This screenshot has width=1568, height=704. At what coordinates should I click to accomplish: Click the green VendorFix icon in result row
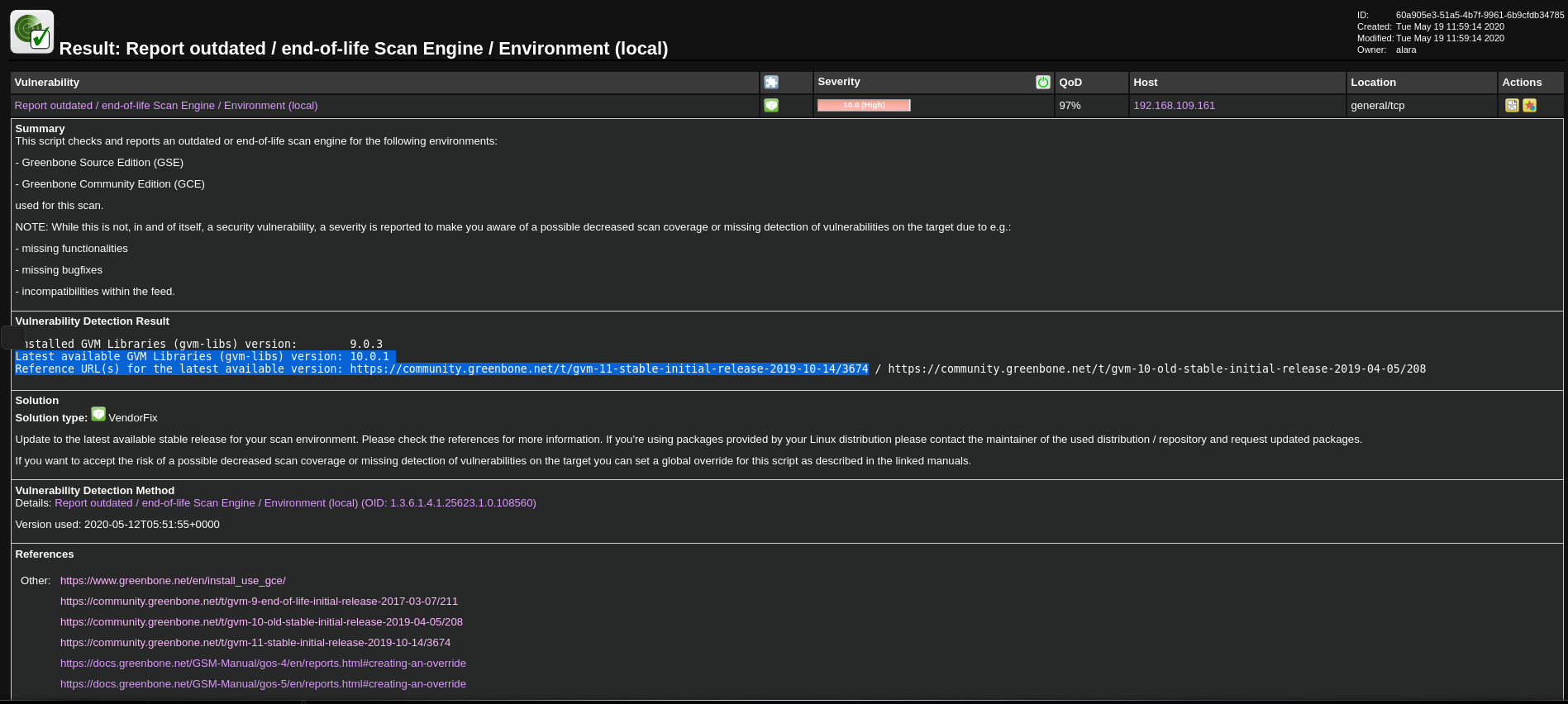[x=771, y=106]
